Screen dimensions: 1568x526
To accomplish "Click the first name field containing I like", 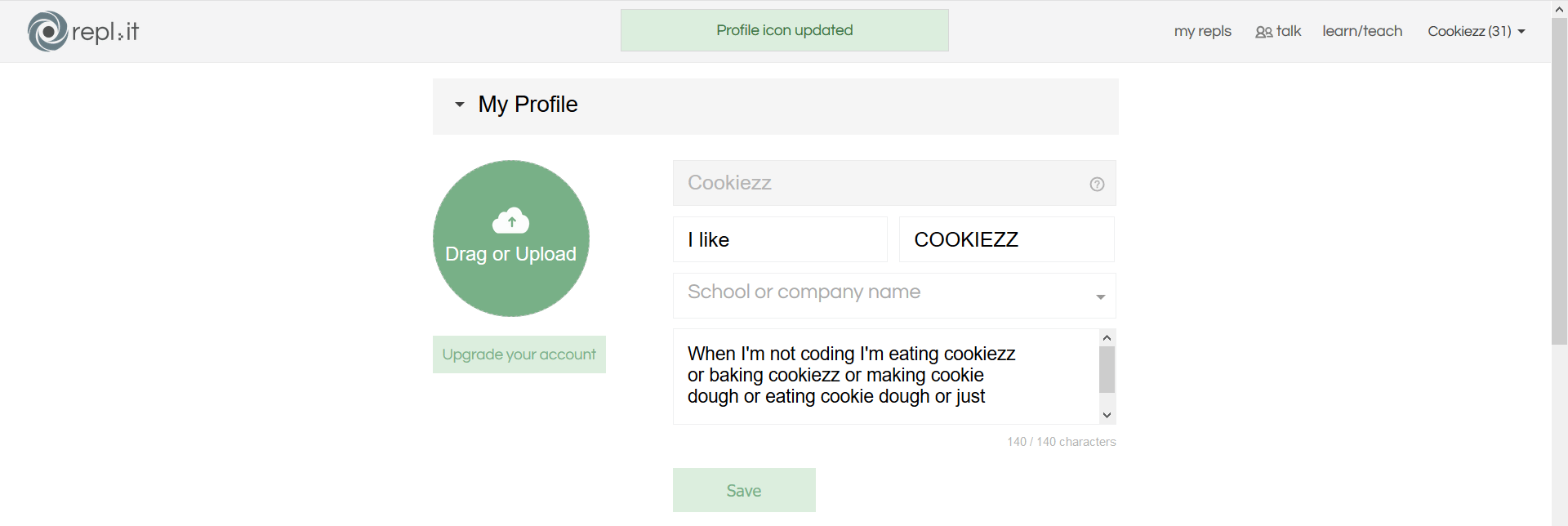I will click(780, 239).
